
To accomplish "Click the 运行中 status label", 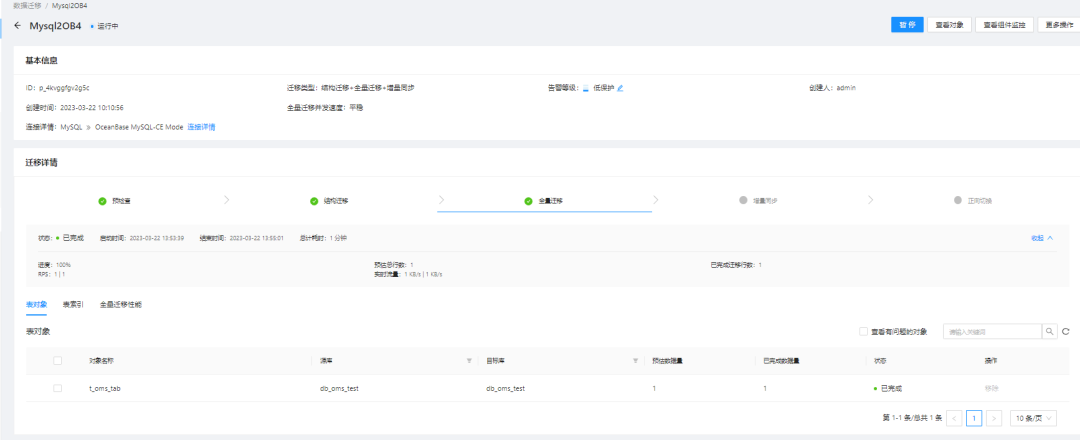I will [x=105, y=26].
